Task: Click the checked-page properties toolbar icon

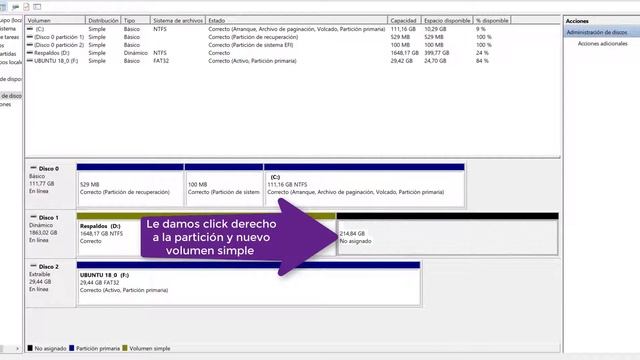Action: pos(27,7)
